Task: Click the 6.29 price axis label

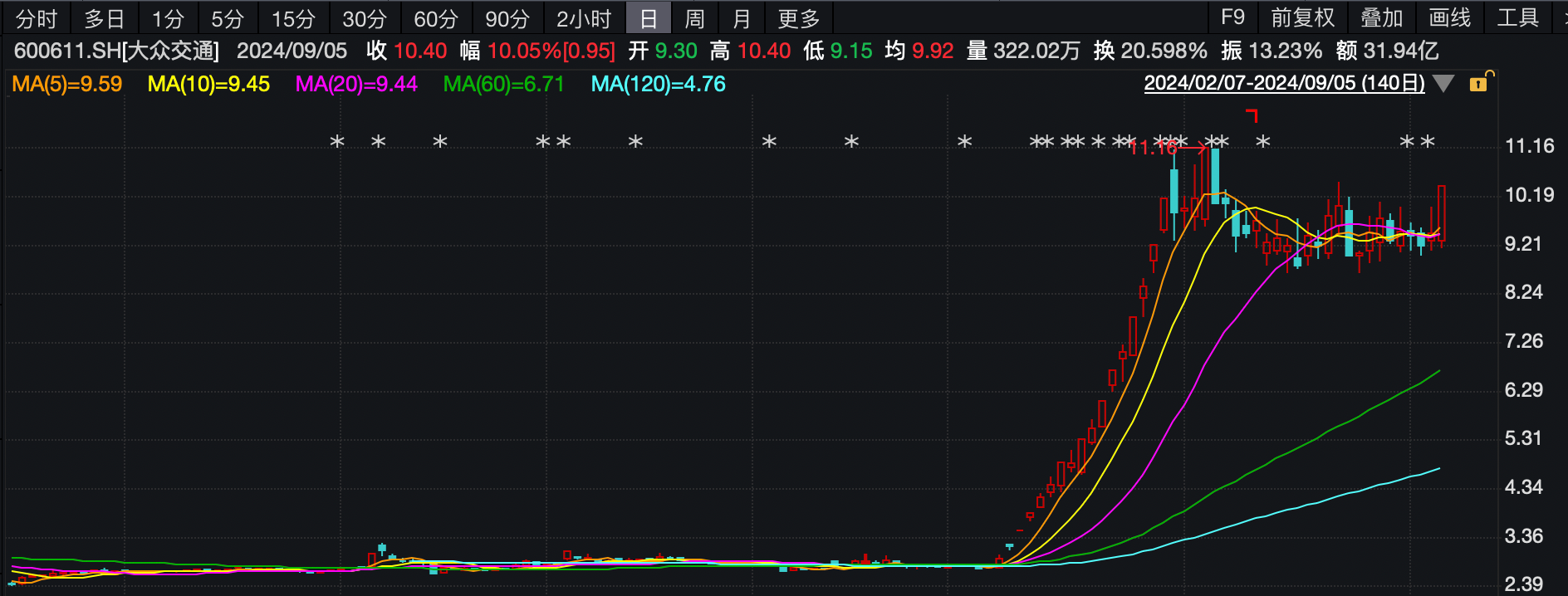Action: pyautogui.click(x=1523, y=390)
